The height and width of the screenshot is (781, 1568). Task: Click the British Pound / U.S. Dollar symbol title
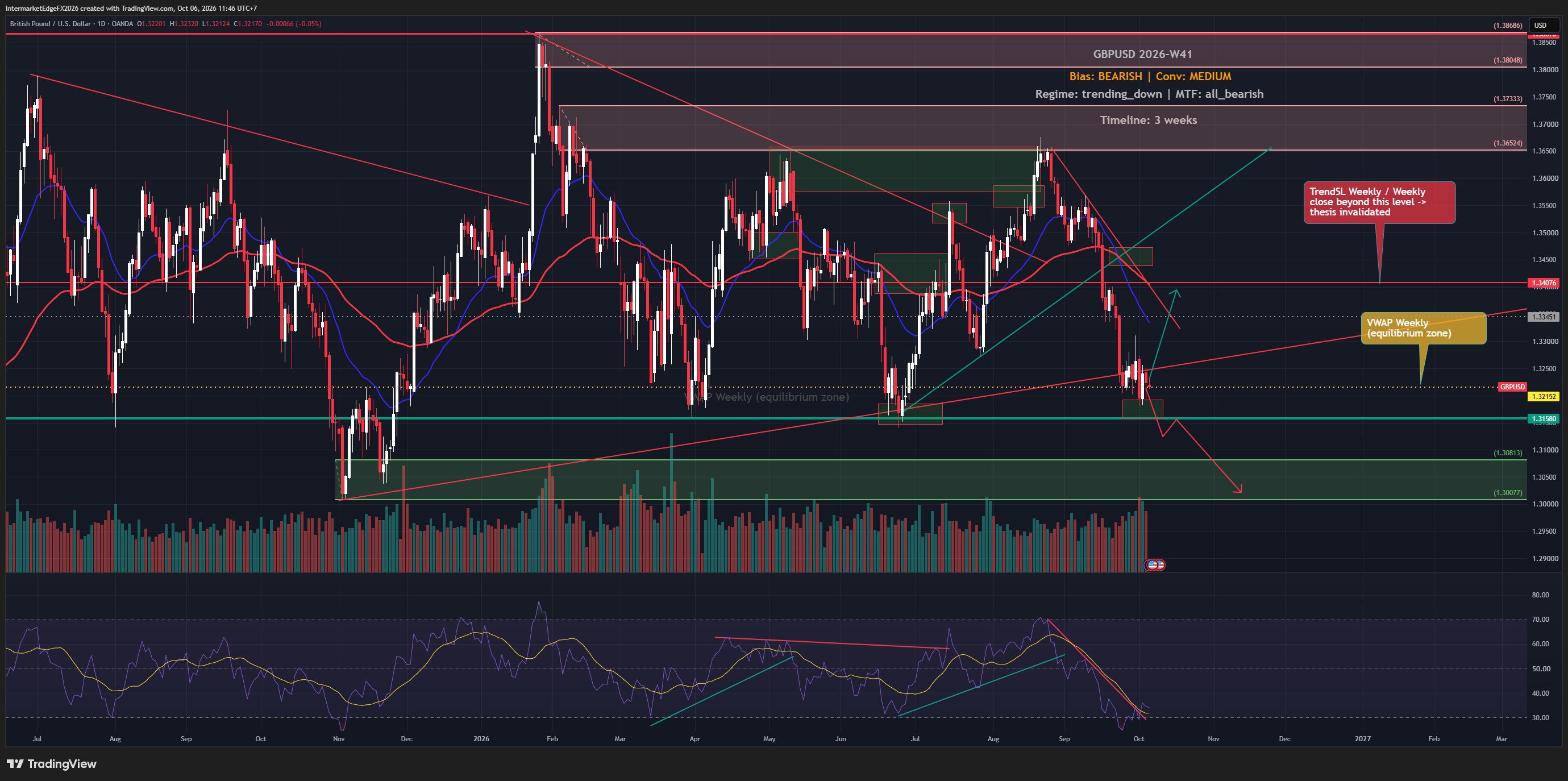click(x=52, y=24)
